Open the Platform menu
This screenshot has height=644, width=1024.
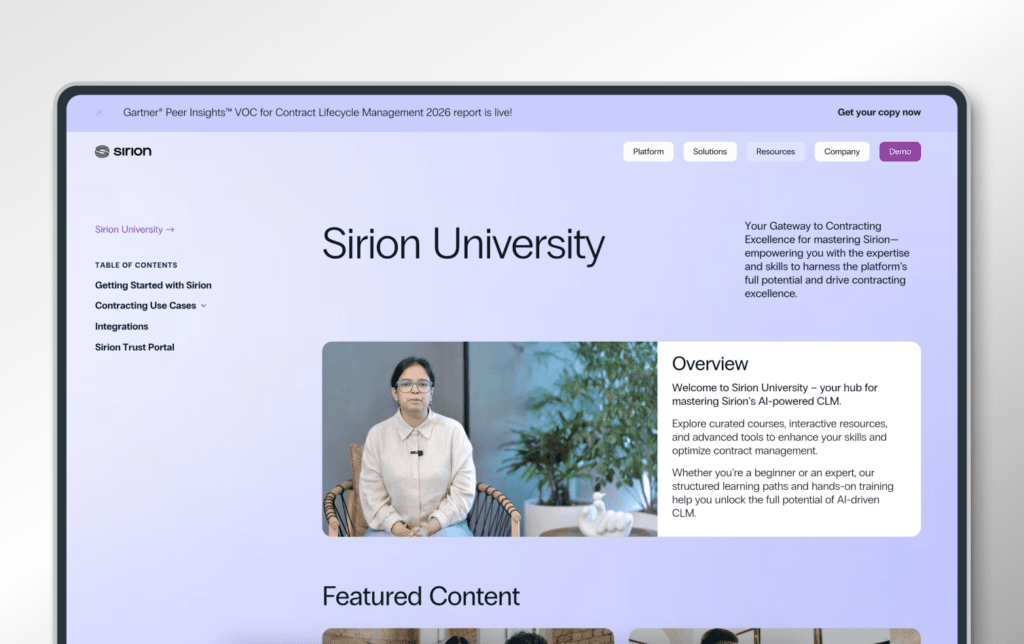pyautogui.click(x=648, y=152)
